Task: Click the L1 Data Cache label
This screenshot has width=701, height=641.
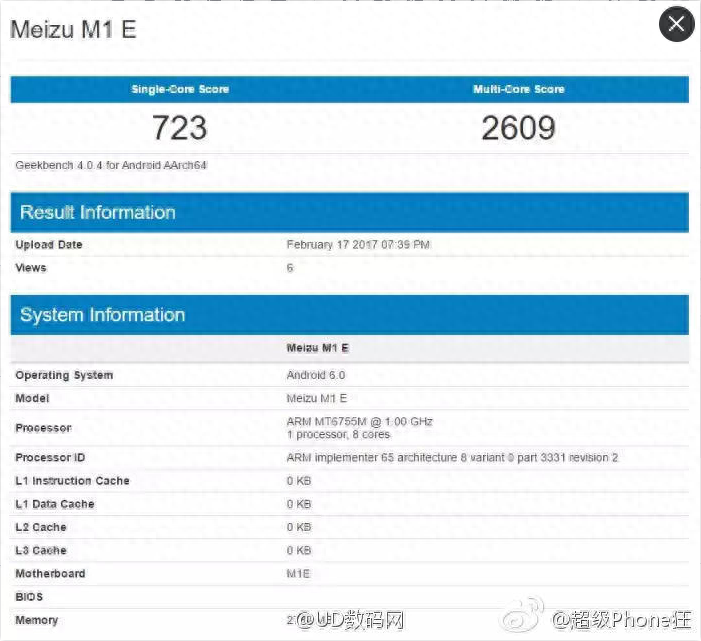Action: (55, 504)
